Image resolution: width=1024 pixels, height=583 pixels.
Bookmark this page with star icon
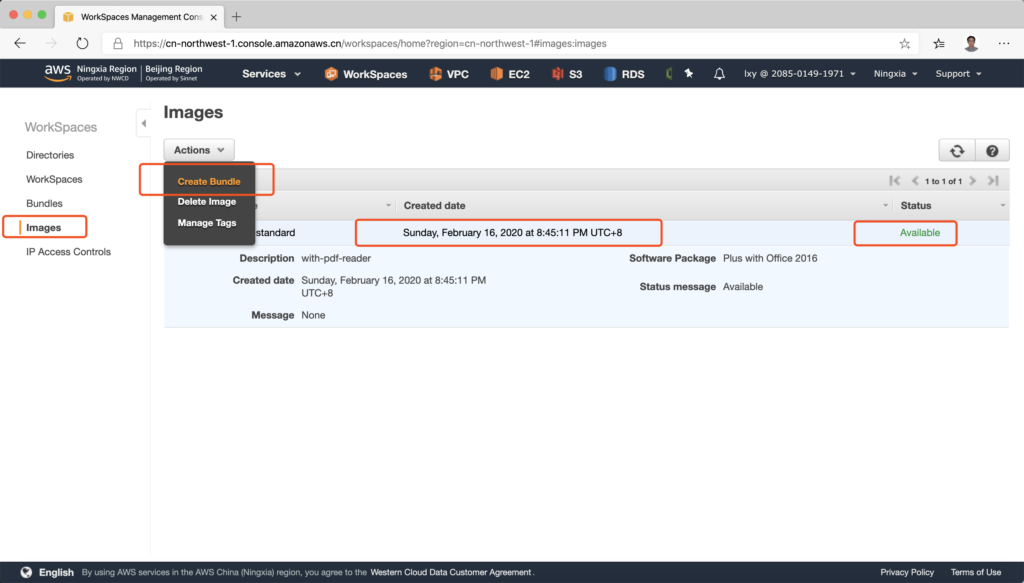click(905, 44)
